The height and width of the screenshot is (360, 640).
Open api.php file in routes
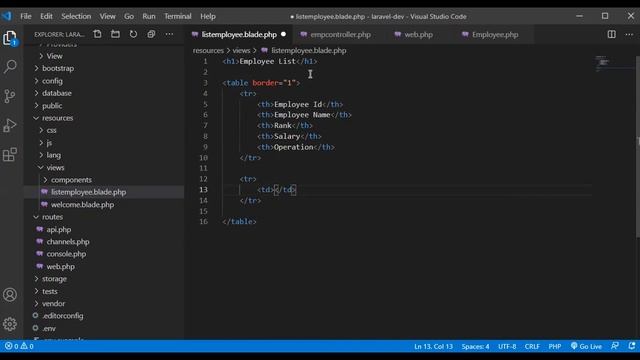pyautogui.click(x=58, y=229)
